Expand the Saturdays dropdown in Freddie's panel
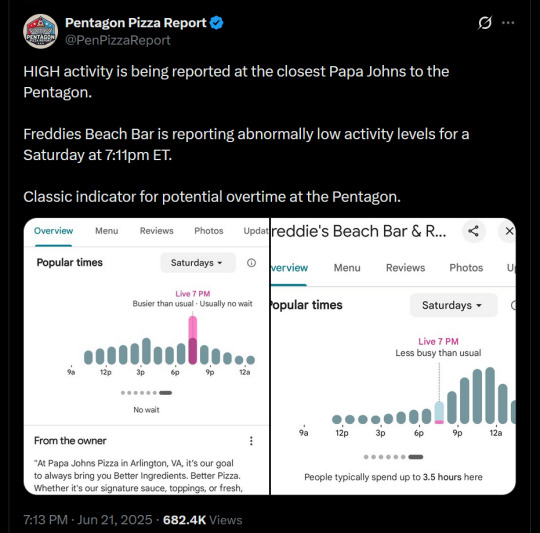 pos(454,305)
